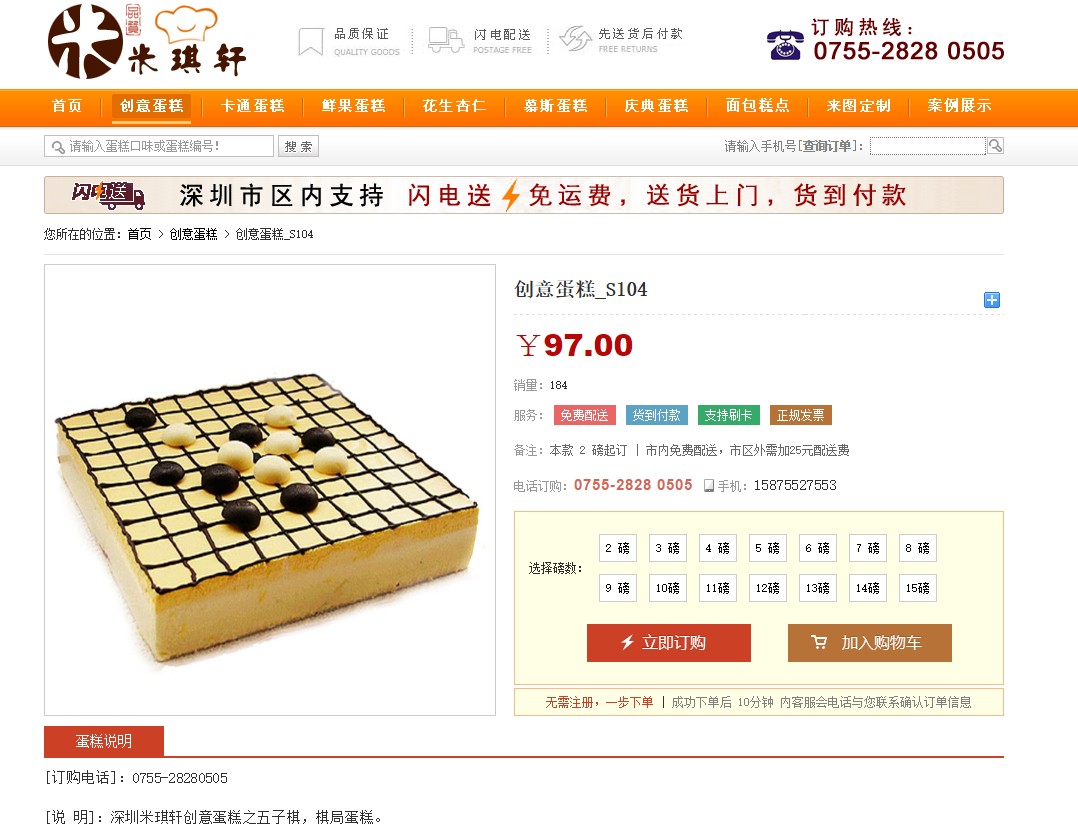Click the Mi Qi Xuan bakery logo
Image resolution: width=1078 pixels, height=826 pixels.
147,41
